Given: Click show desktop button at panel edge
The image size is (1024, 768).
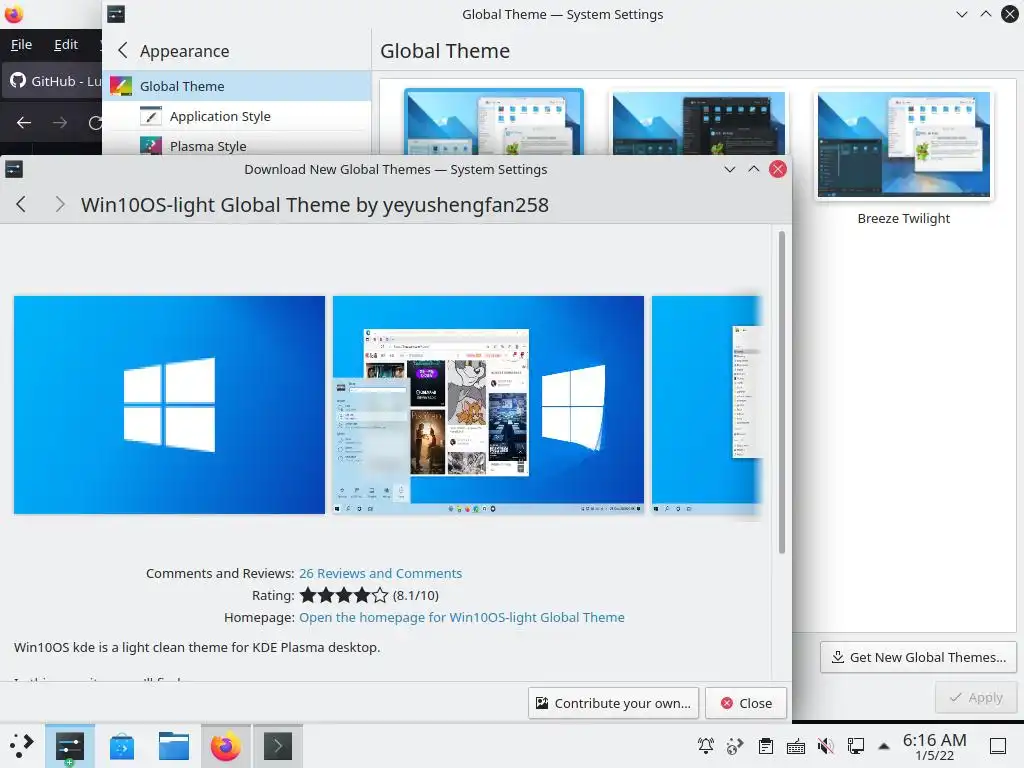Looking at the screenshot, I should 998,746.
